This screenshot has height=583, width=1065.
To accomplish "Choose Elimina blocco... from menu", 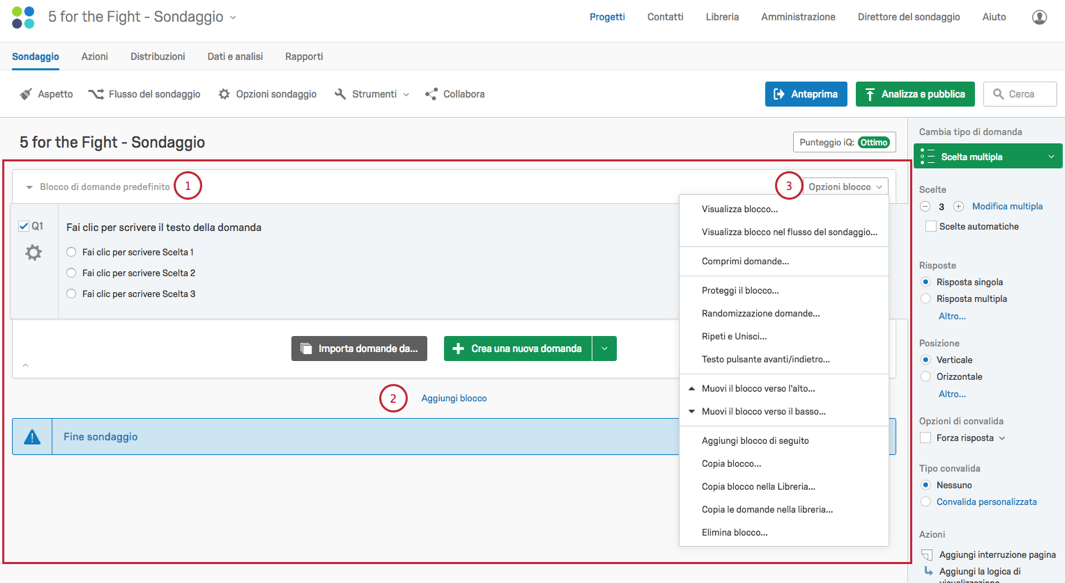I will click(x=734, y=533).
